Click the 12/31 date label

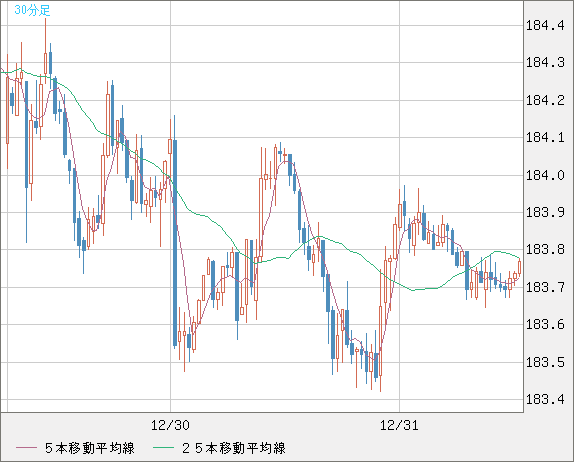tap(399, 425)
